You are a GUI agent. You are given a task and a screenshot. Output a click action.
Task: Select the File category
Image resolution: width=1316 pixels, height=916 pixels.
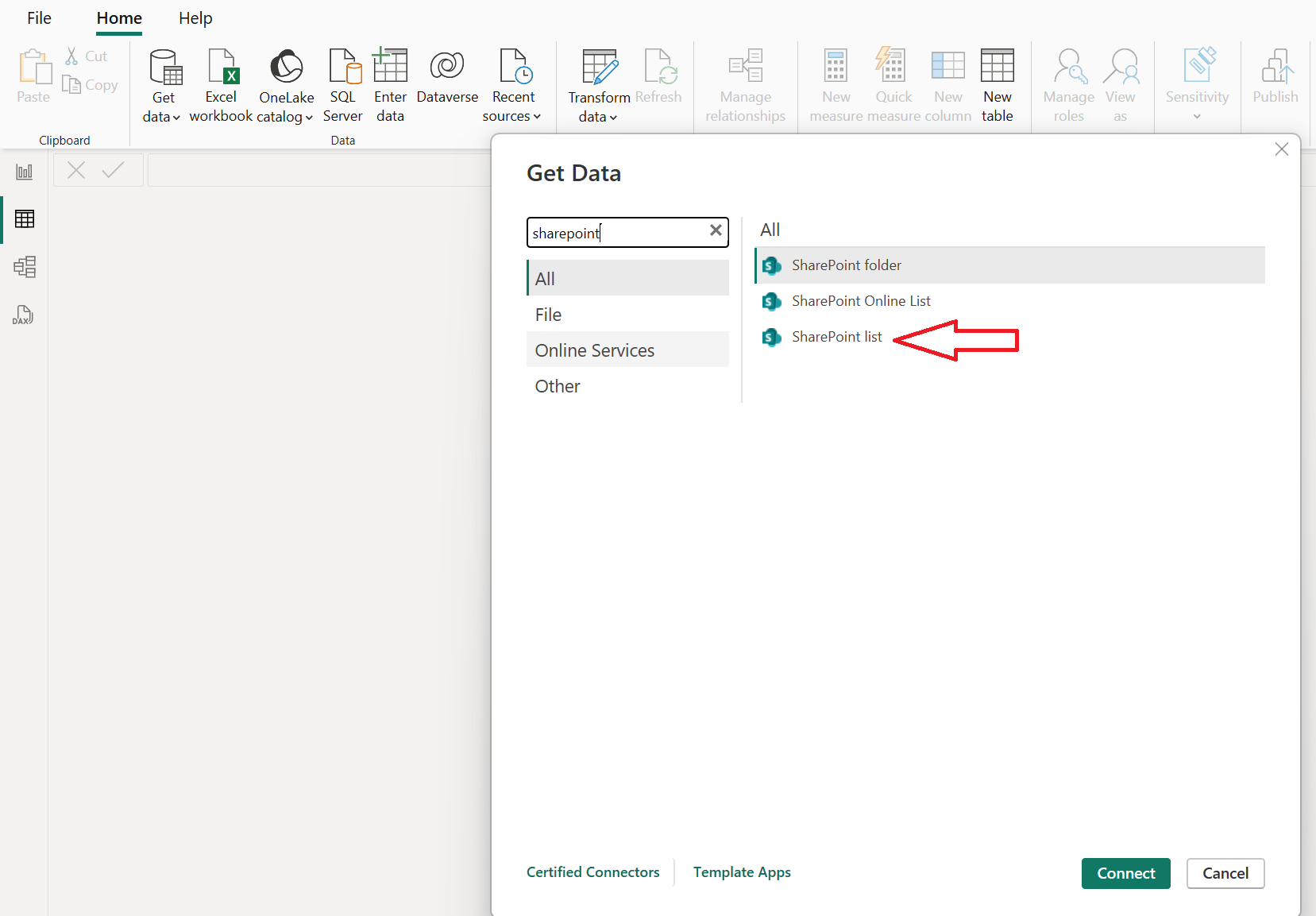pos(627,315)
